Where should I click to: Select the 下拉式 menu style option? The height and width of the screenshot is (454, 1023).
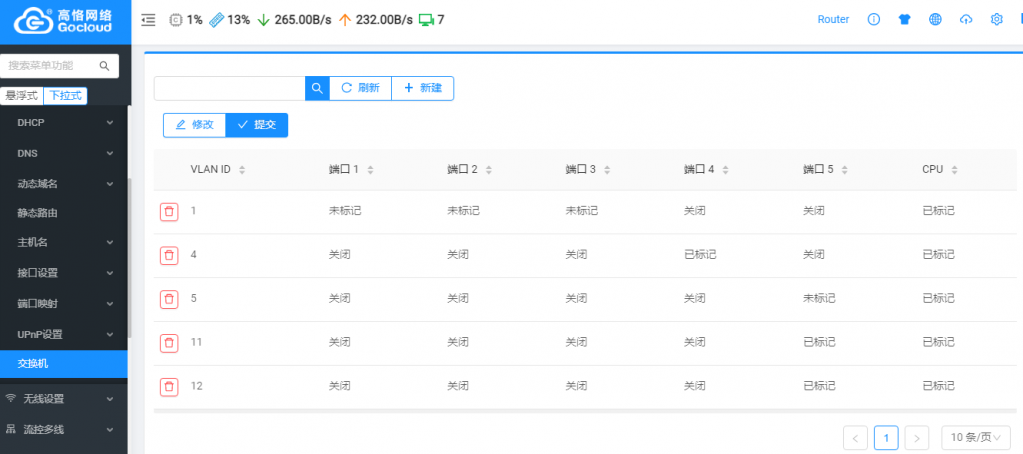[x=66, y=96]
